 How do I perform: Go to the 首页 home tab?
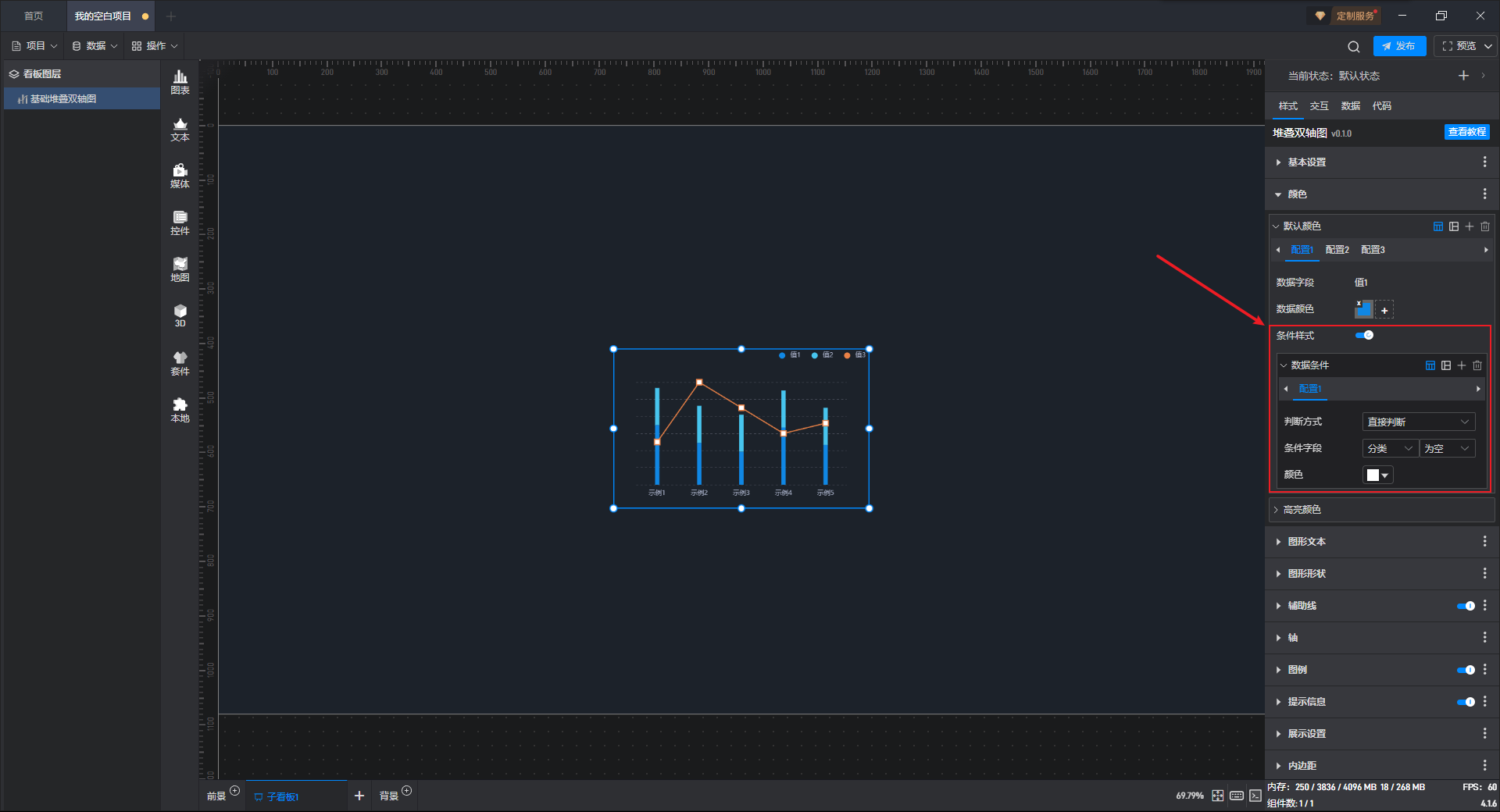pos(34,16)
